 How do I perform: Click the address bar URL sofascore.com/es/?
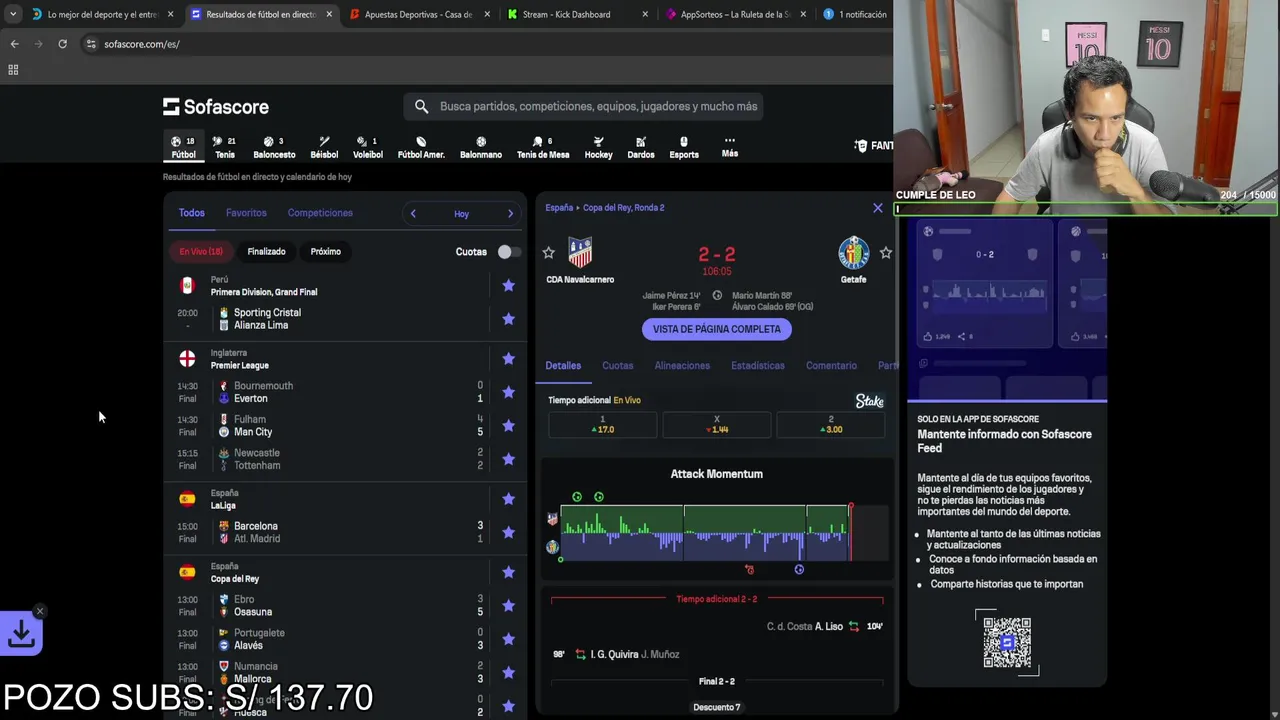142,44
